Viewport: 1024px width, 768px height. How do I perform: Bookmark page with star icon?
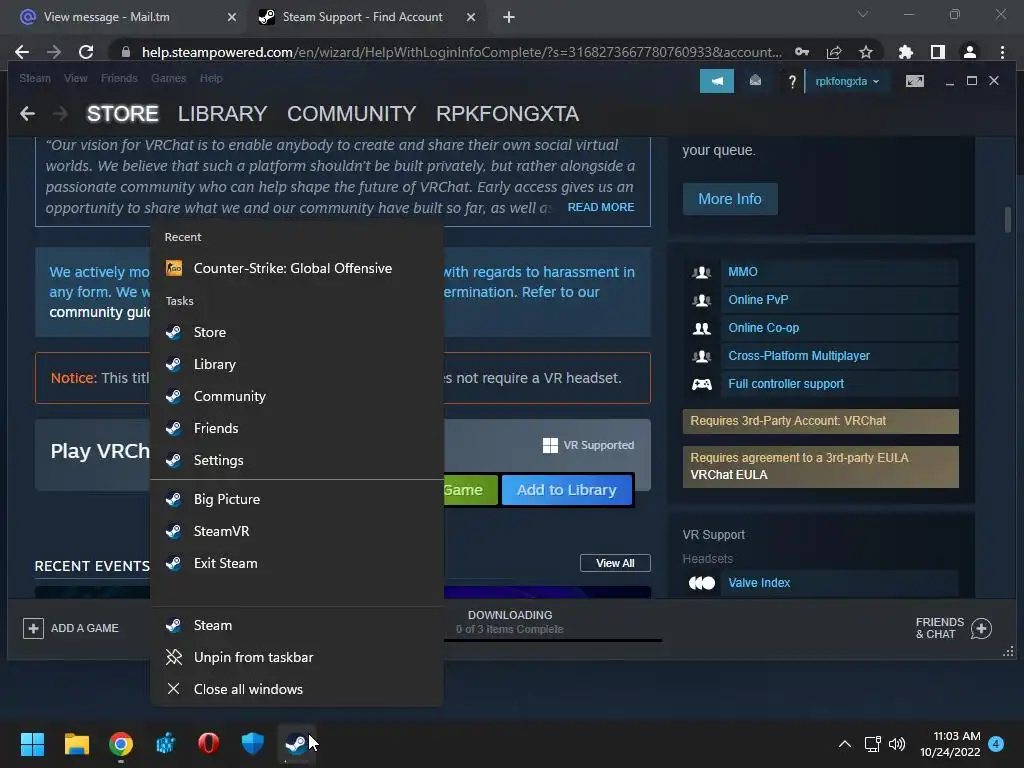point(865,52)
